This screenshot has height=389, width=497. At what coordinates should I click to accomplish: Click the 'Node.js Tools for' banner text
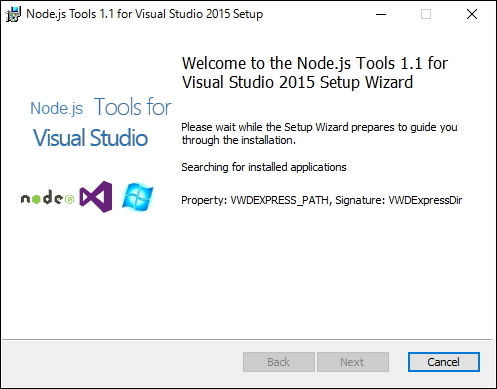pyautogui.click(x=101, y=107)
